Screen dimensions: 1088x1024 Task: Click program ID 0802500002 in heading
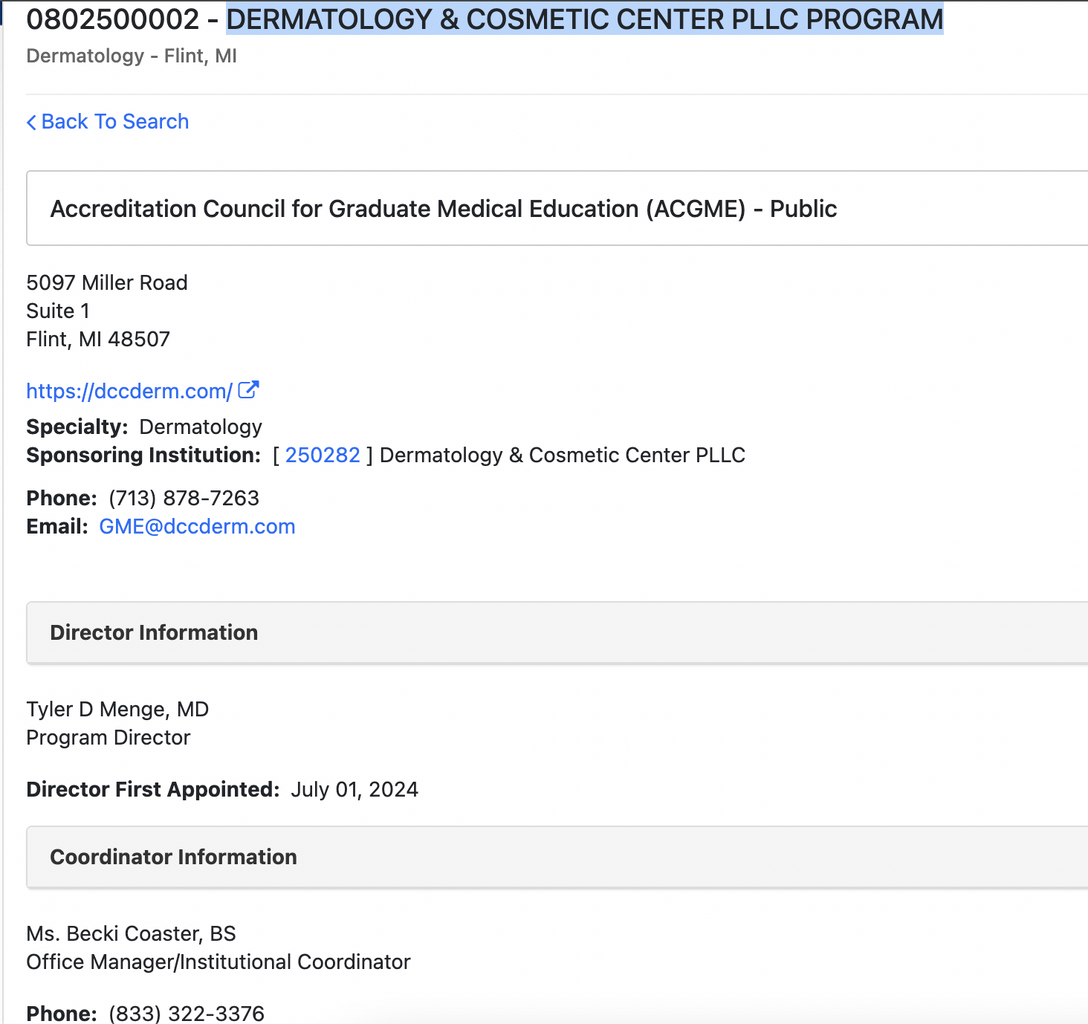(x=110, y=19)
